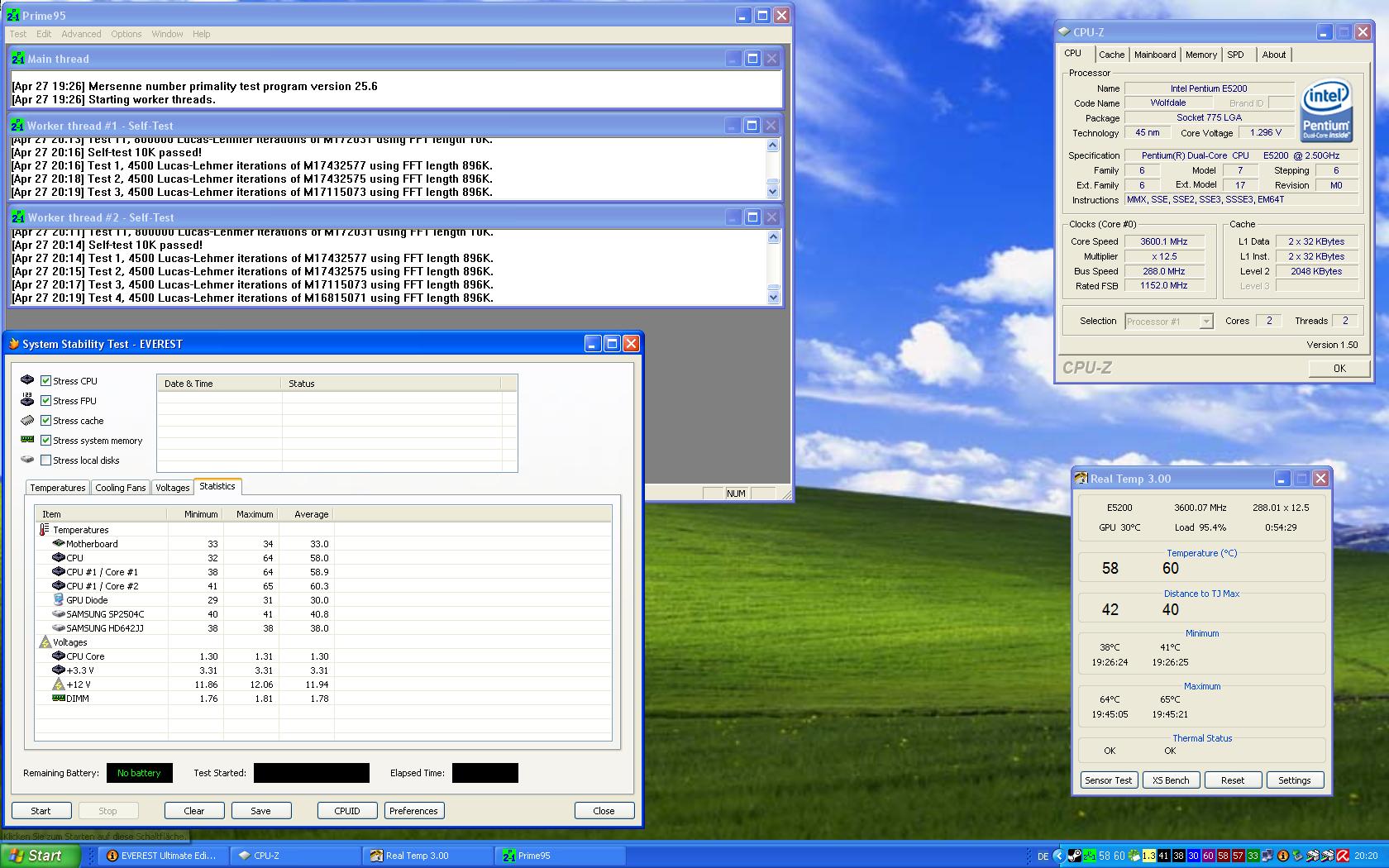Click the Close button in EVEREST
1389x868 pixels.
click(x=604, y=811)
